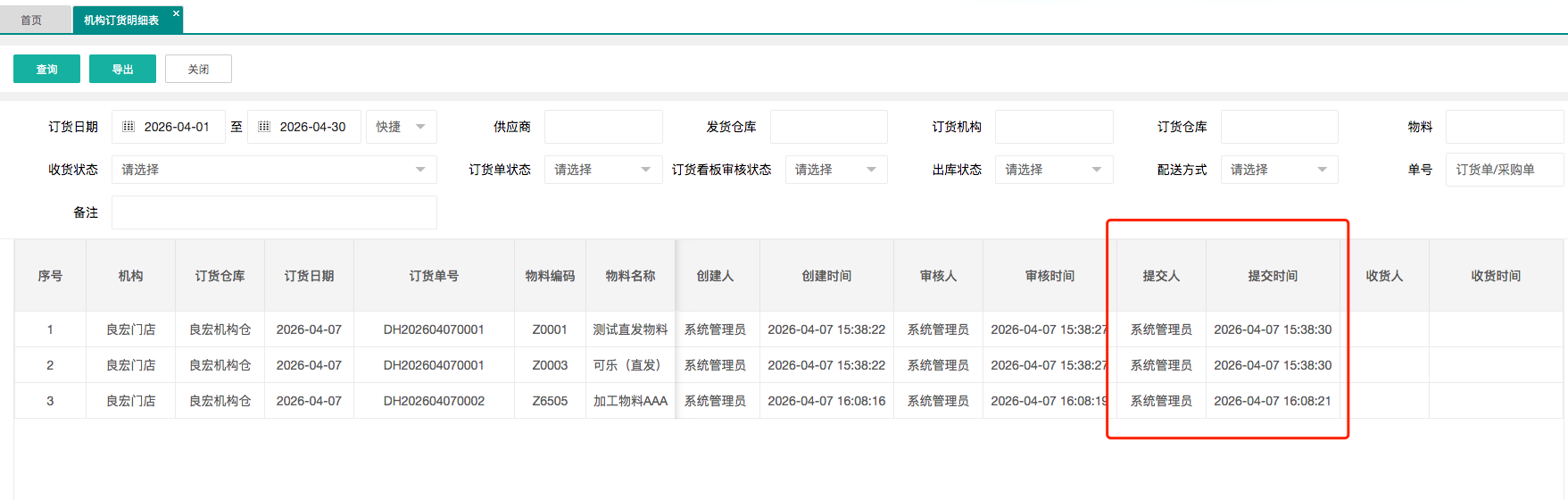Click the 订货单号 column header
1568x500 pixels.
[x=435, y=276]
